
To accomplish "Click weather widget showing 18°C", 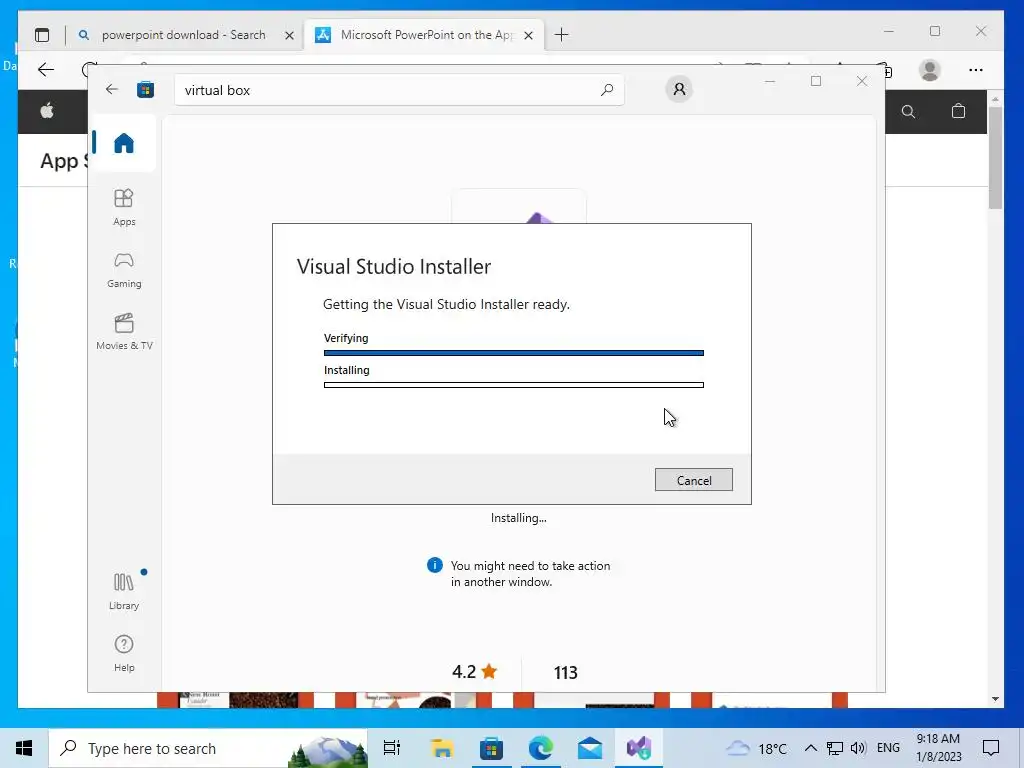I will coord(756,748).
